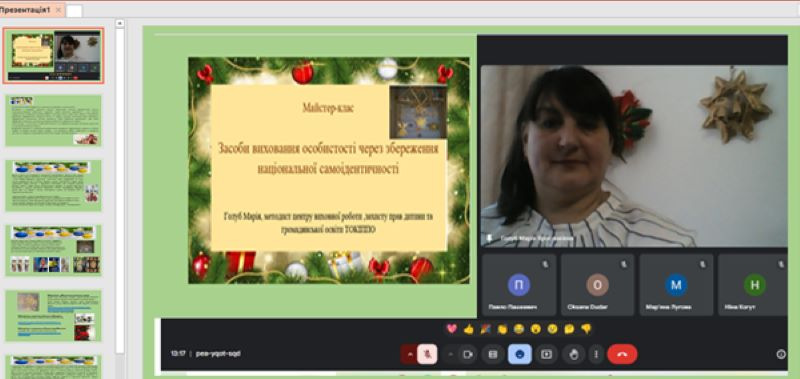Click the present screen button
800x379 pixels.
tap(546, 354)
